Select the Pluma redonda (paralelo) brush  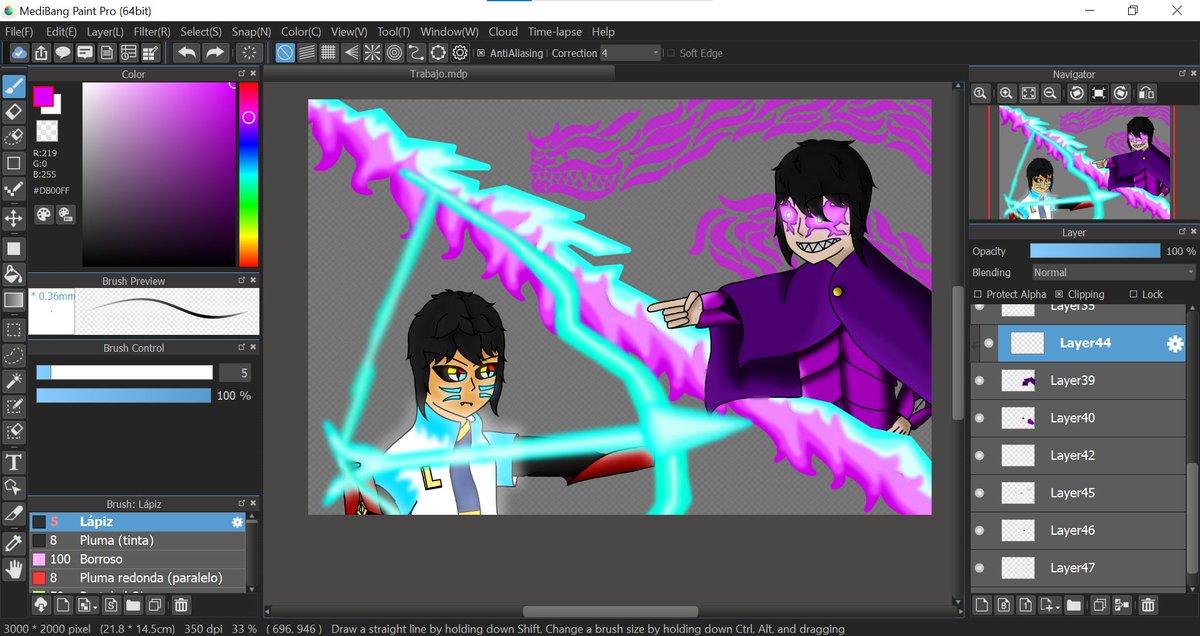coord(137,578)
